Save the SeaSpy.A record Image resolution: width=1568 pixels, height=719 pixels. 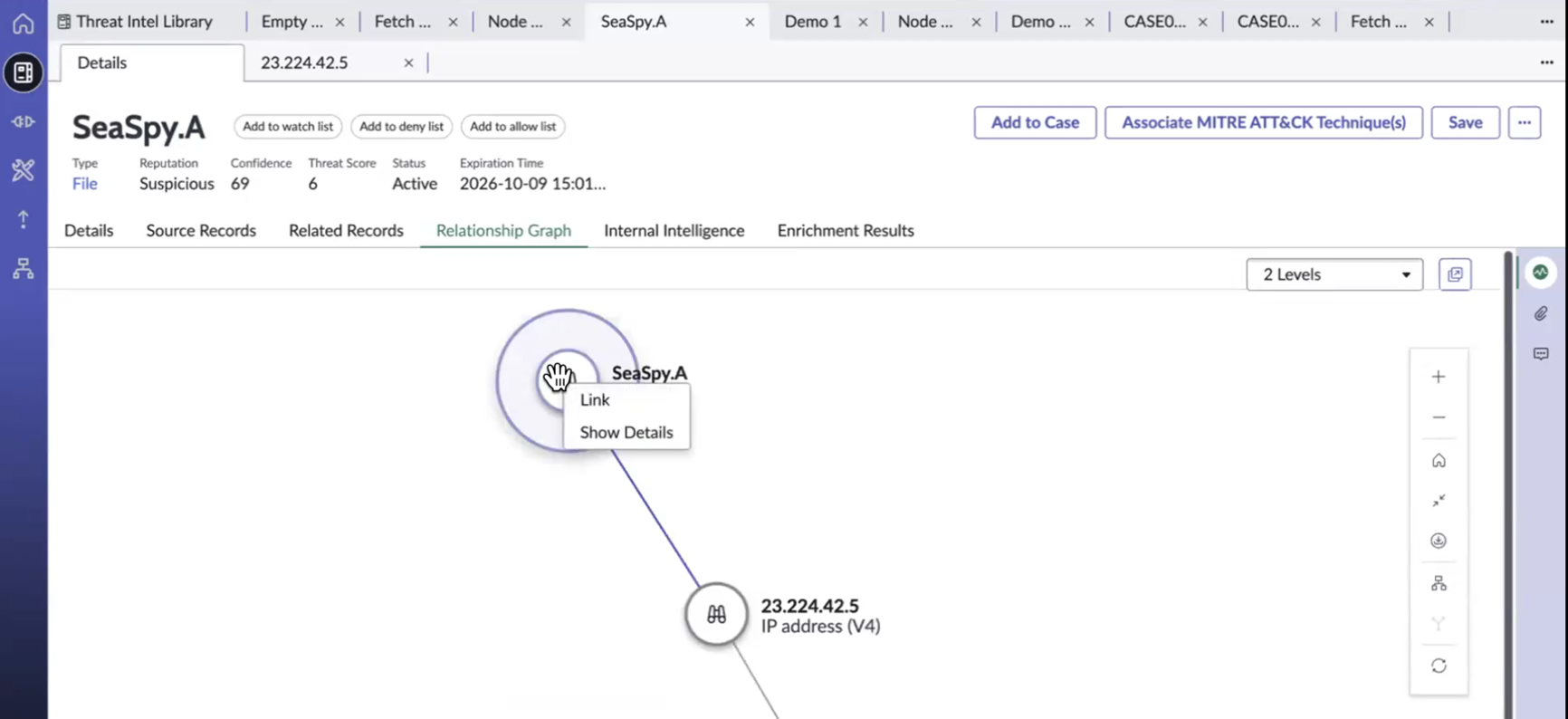click(x=1465, y=122)
